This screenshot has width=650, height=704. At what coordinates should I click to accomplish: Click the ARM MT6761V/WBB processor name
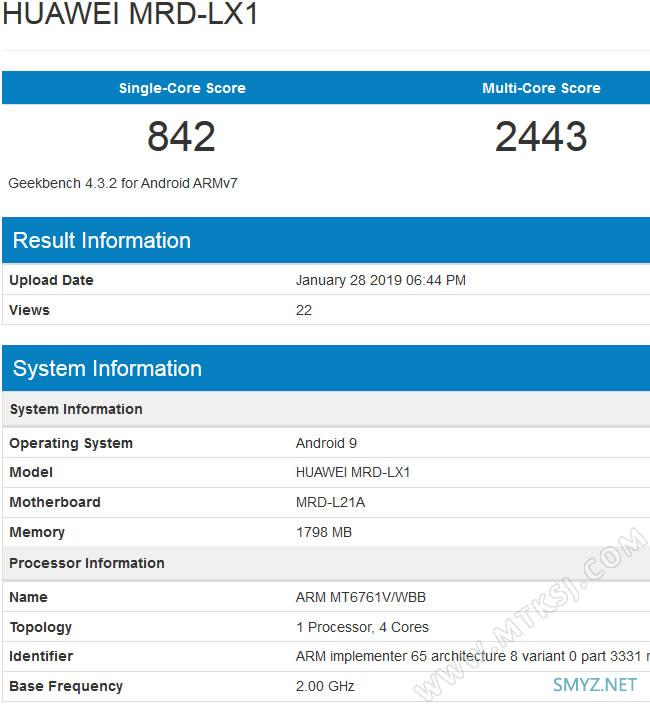coord(361,597)
